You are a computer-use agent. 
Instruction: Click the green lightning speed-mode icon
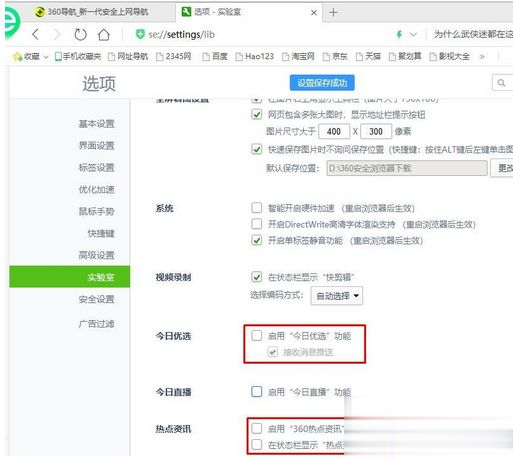click(x=399, y=34)
